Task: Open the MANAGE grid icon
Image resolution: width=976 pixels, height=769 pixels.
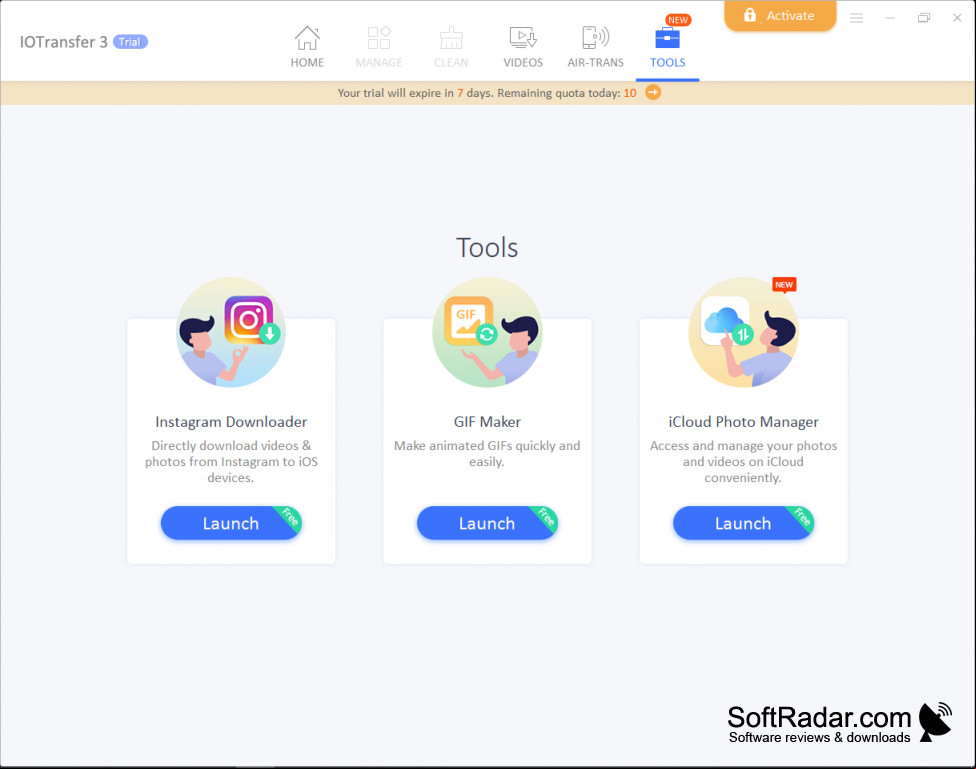Action: click(378, 38)
